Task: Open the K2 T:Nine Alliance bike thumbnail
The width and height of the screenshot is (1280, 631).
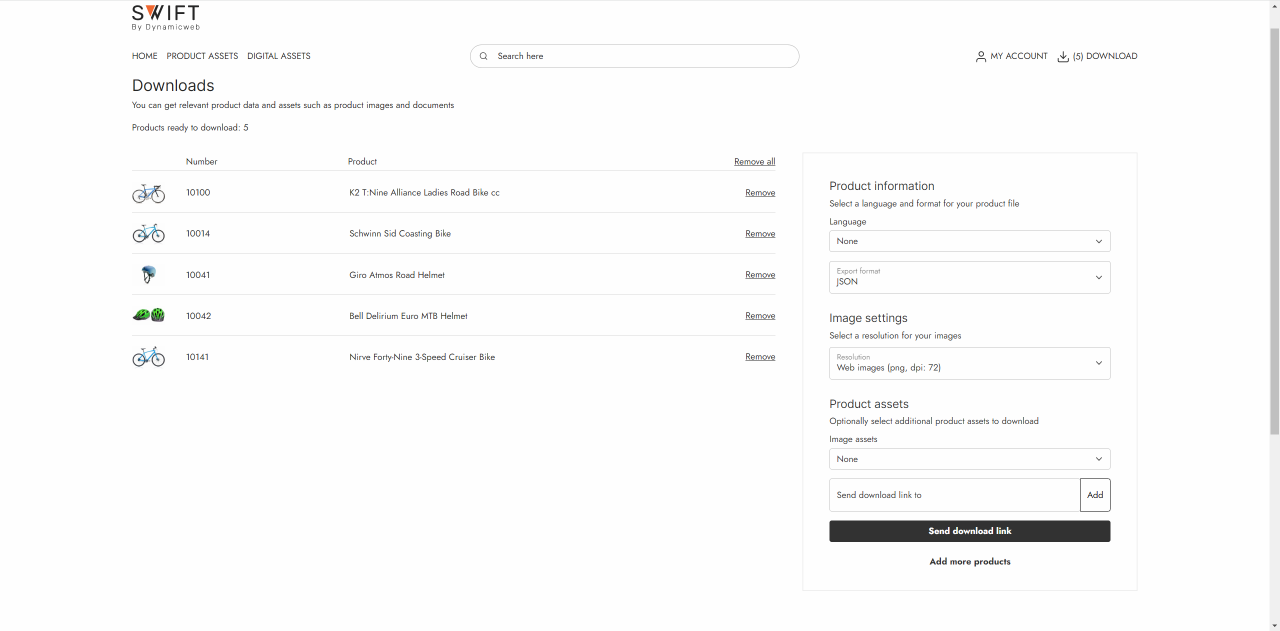Action: (148, 193)
